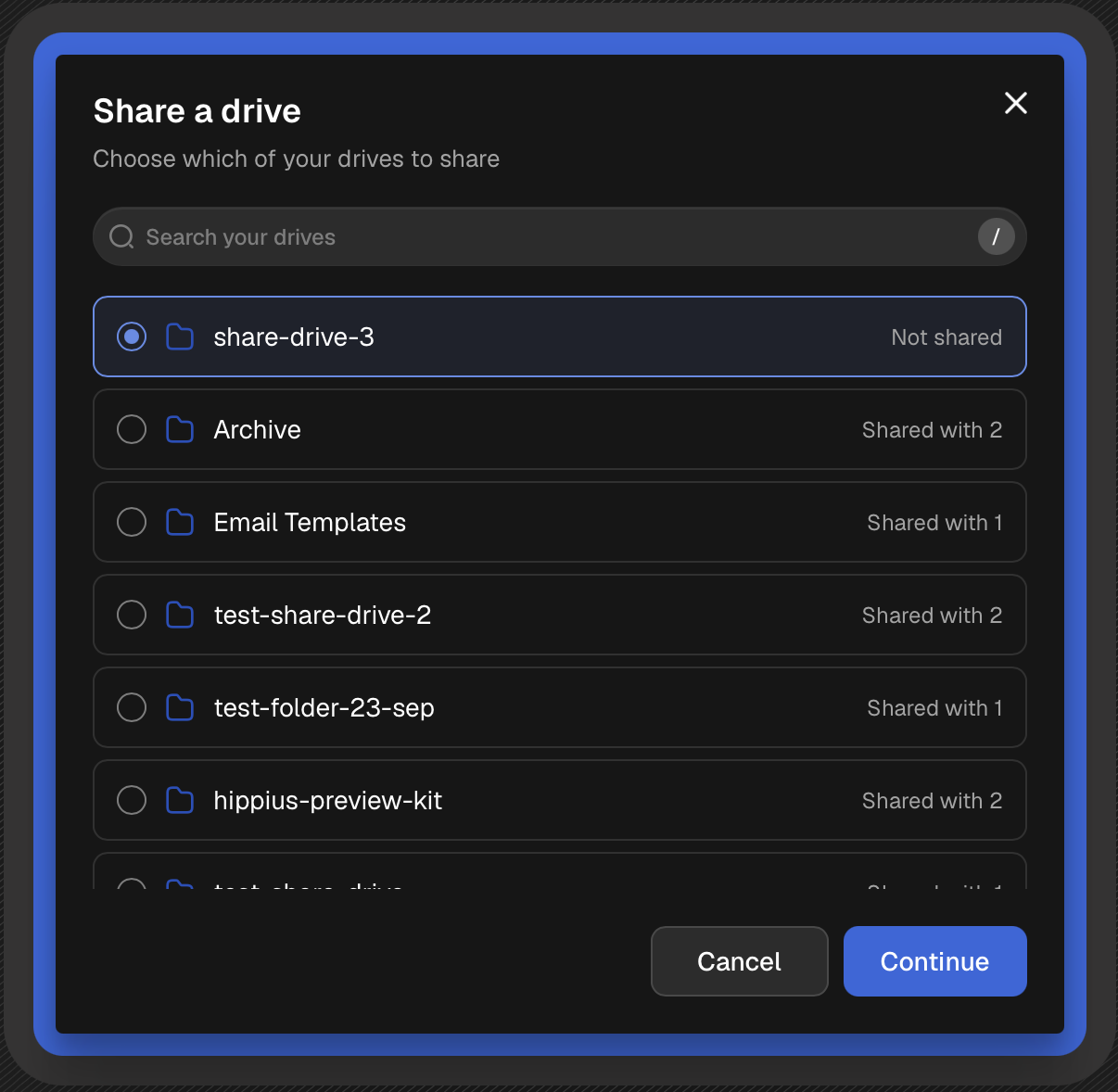This screenshot has height=1092, width=1118.
Task: Click the folder icon beside test-folder-23-sep
Action: click(x=180, y=707)
